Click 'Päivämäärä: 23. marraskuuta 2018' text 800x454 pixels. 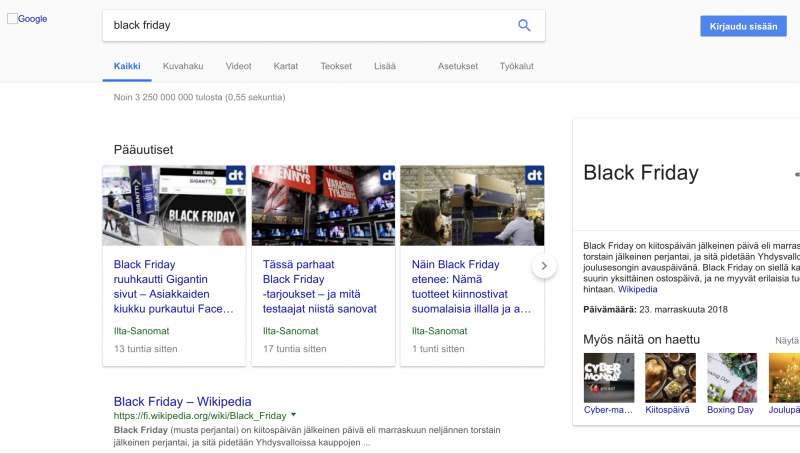coord(655,309)
